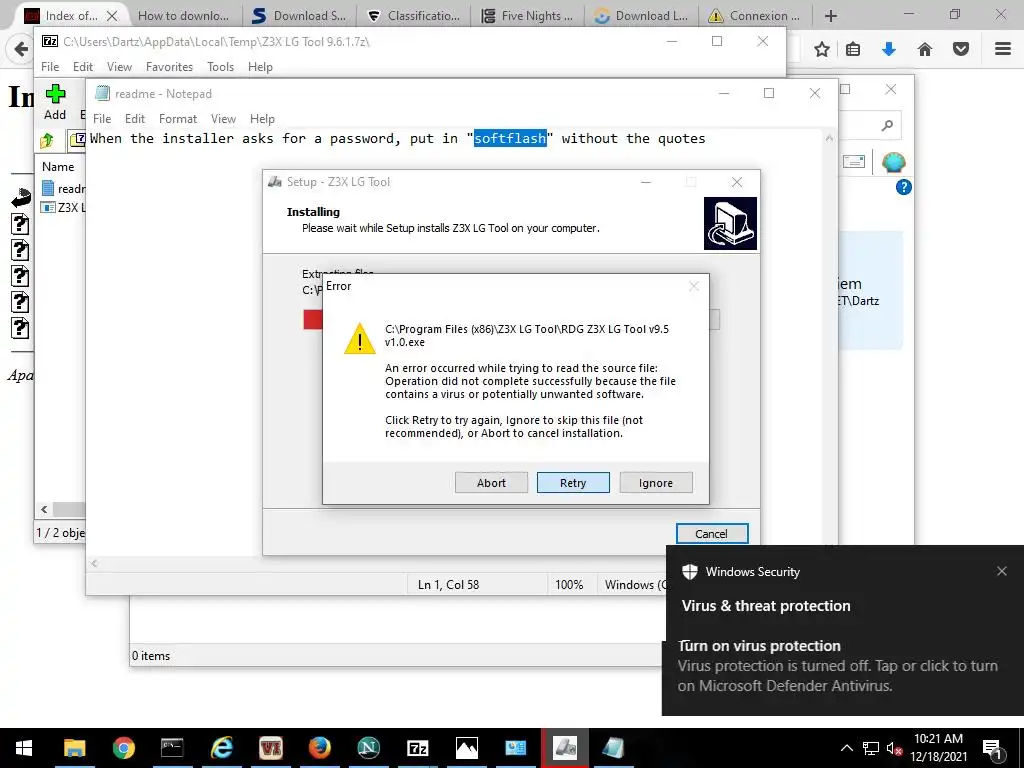Viewport: 1024px width, 768px height.
Task: Open 7-Zip Favorites menu
Action: (x=169, y=67)
